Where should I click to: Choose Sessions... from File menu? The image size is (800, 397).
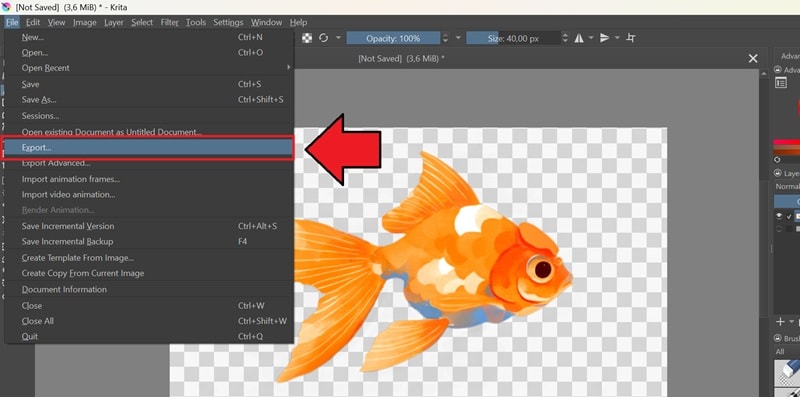tap(149, 116)
